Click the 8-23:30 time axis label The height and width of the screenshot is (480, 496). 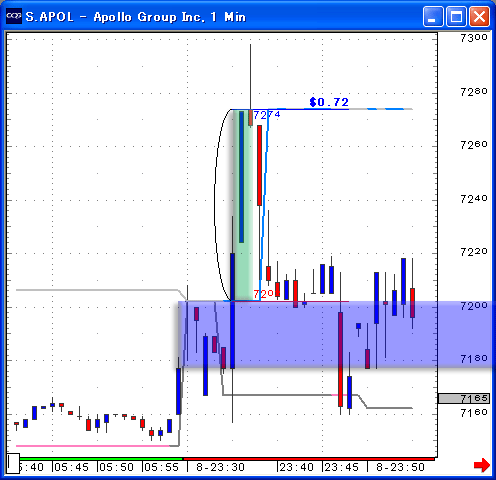coord(220,467)
